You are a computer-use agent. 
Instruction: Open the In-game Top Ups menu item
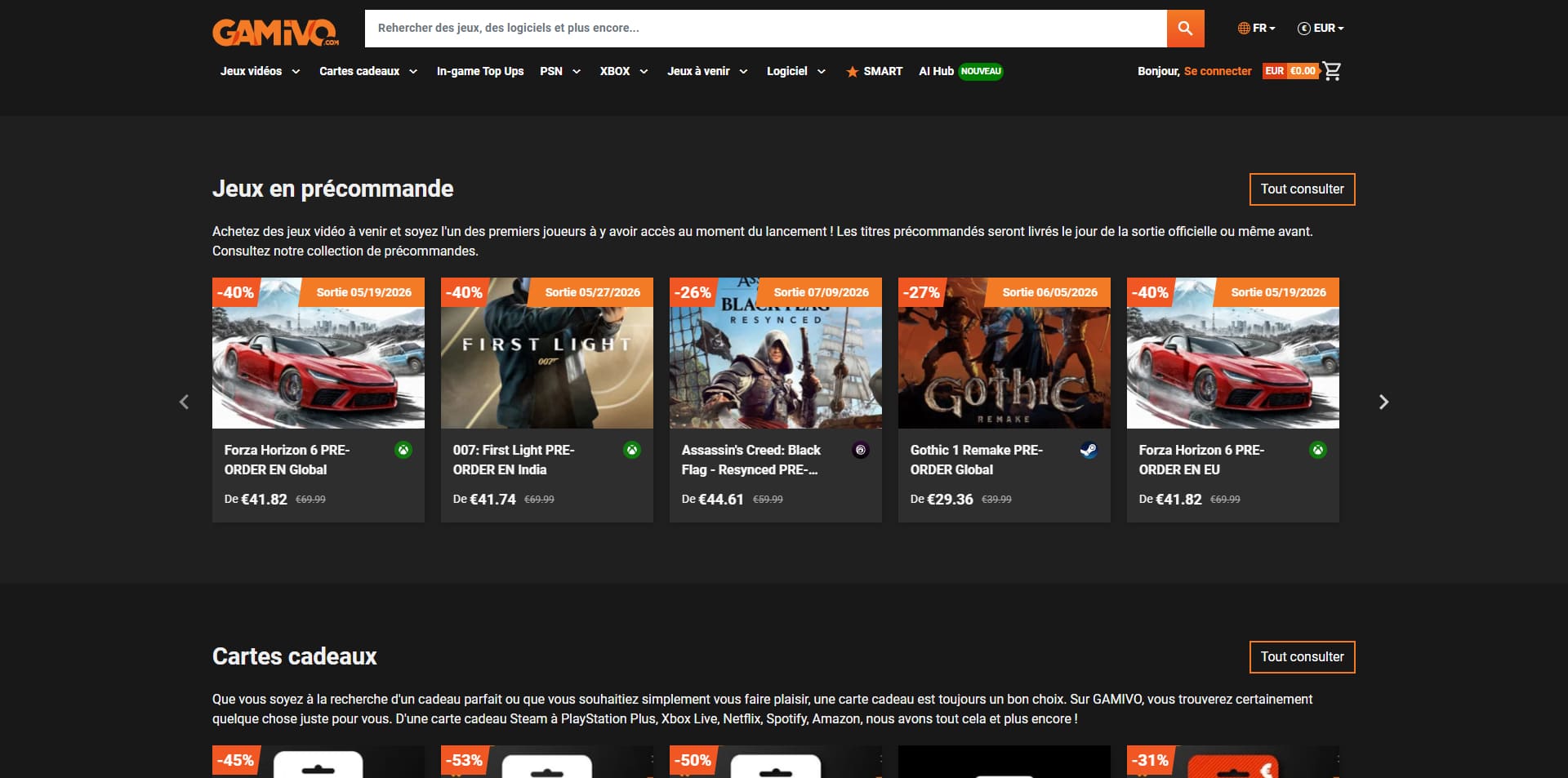point(480,71)
